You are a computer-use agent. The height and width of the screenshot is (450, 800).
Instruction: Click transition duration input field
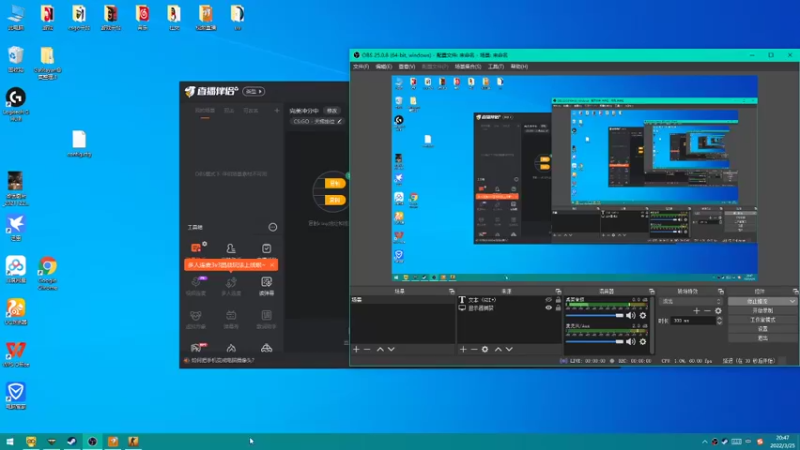pos(693,320)
